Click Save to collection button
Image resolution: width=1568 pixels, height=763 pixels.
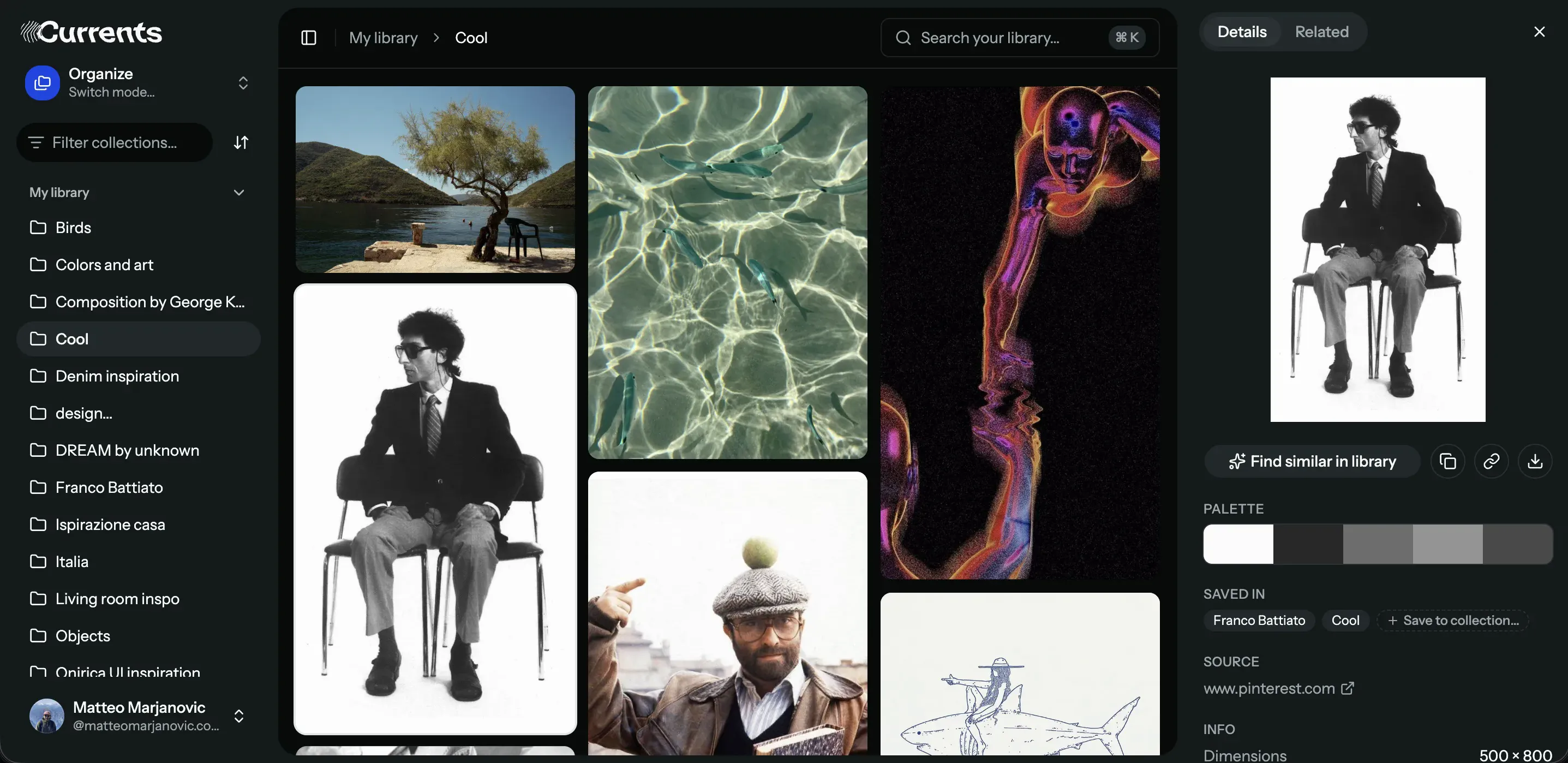pyautogui.click(x=1453, y=621)
